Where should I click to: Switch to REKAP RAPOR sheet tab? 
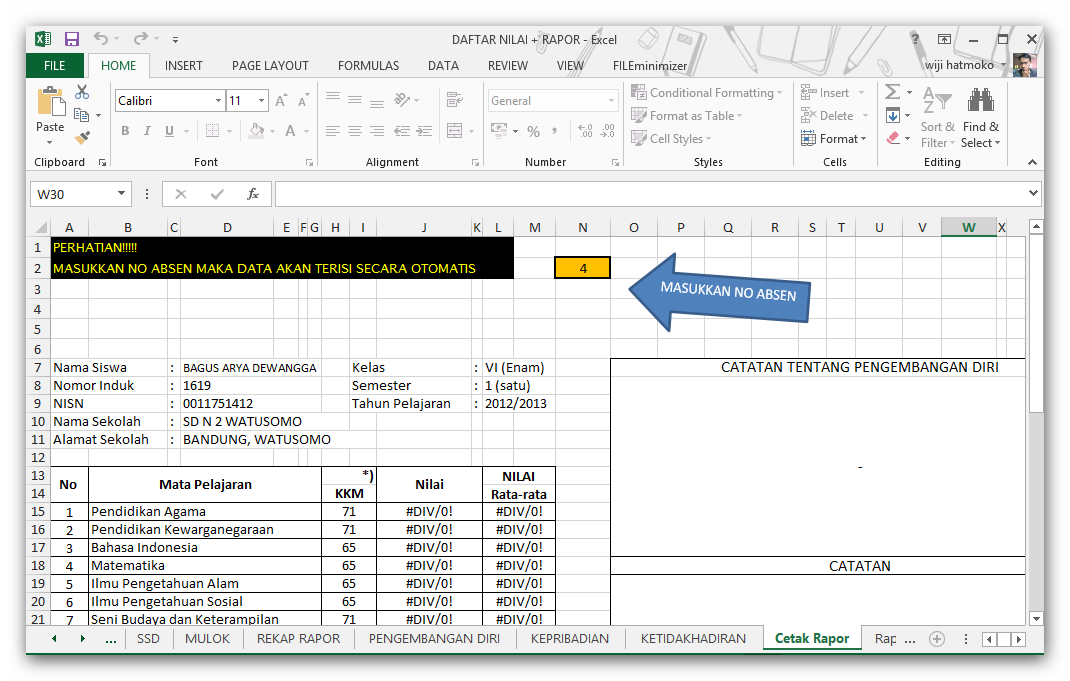(298, 639)
